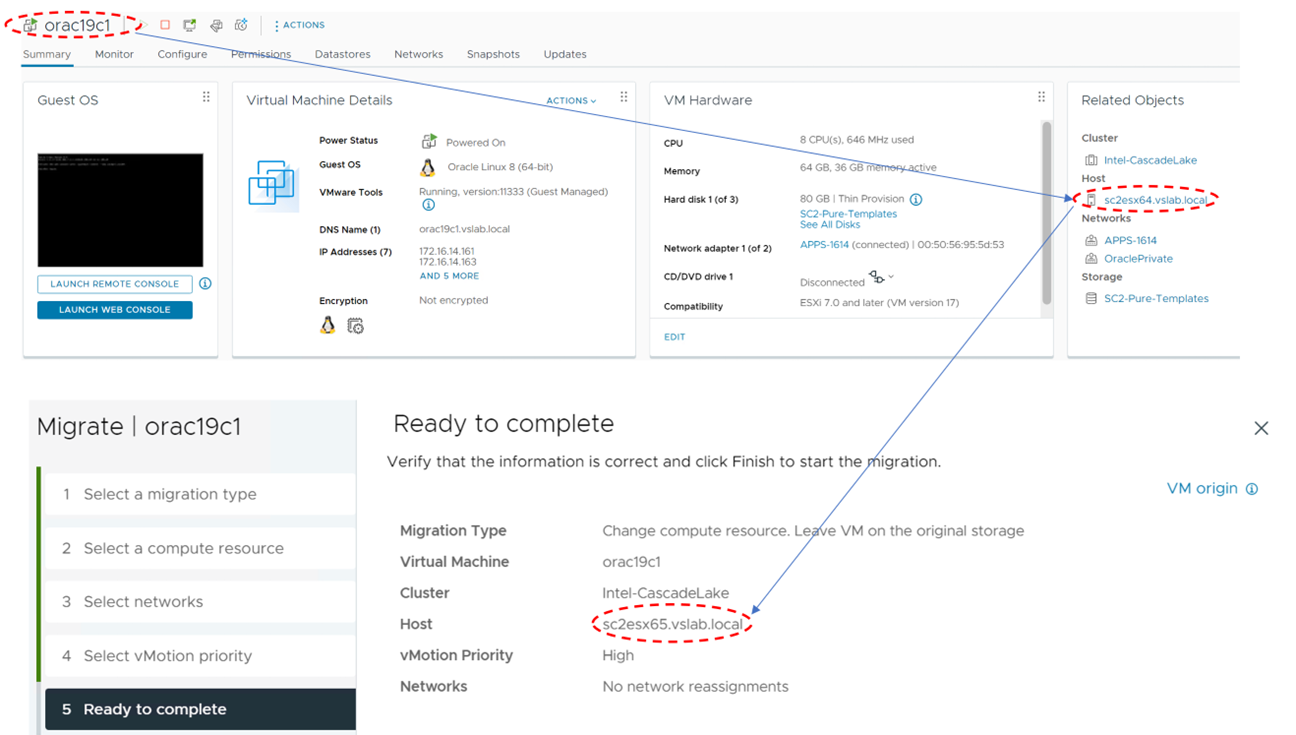
Task: Close the Migrate dialog with the X
Action: coord(1261,428)
